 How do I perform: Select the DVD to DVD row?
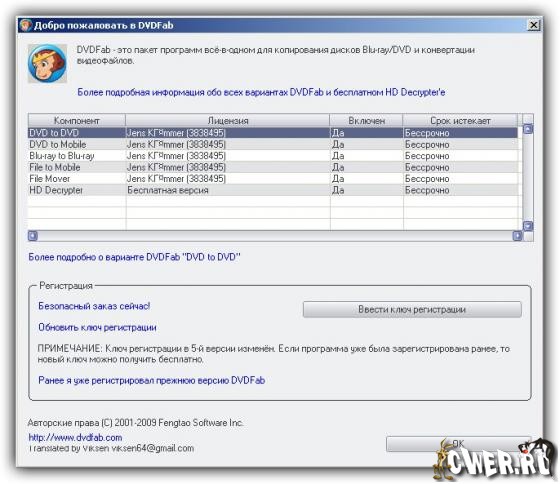(x=273, y=133)
